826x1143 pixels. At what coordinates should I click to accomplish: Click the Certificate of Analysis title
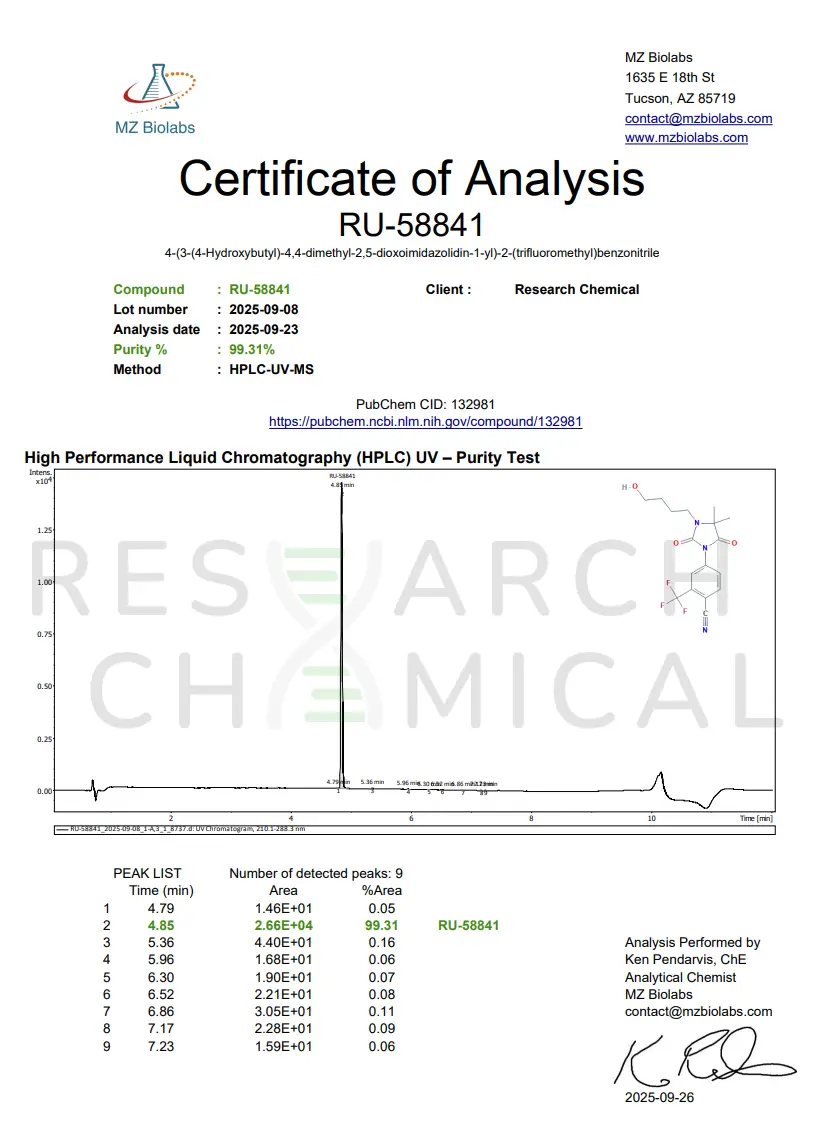pos(411,178)
